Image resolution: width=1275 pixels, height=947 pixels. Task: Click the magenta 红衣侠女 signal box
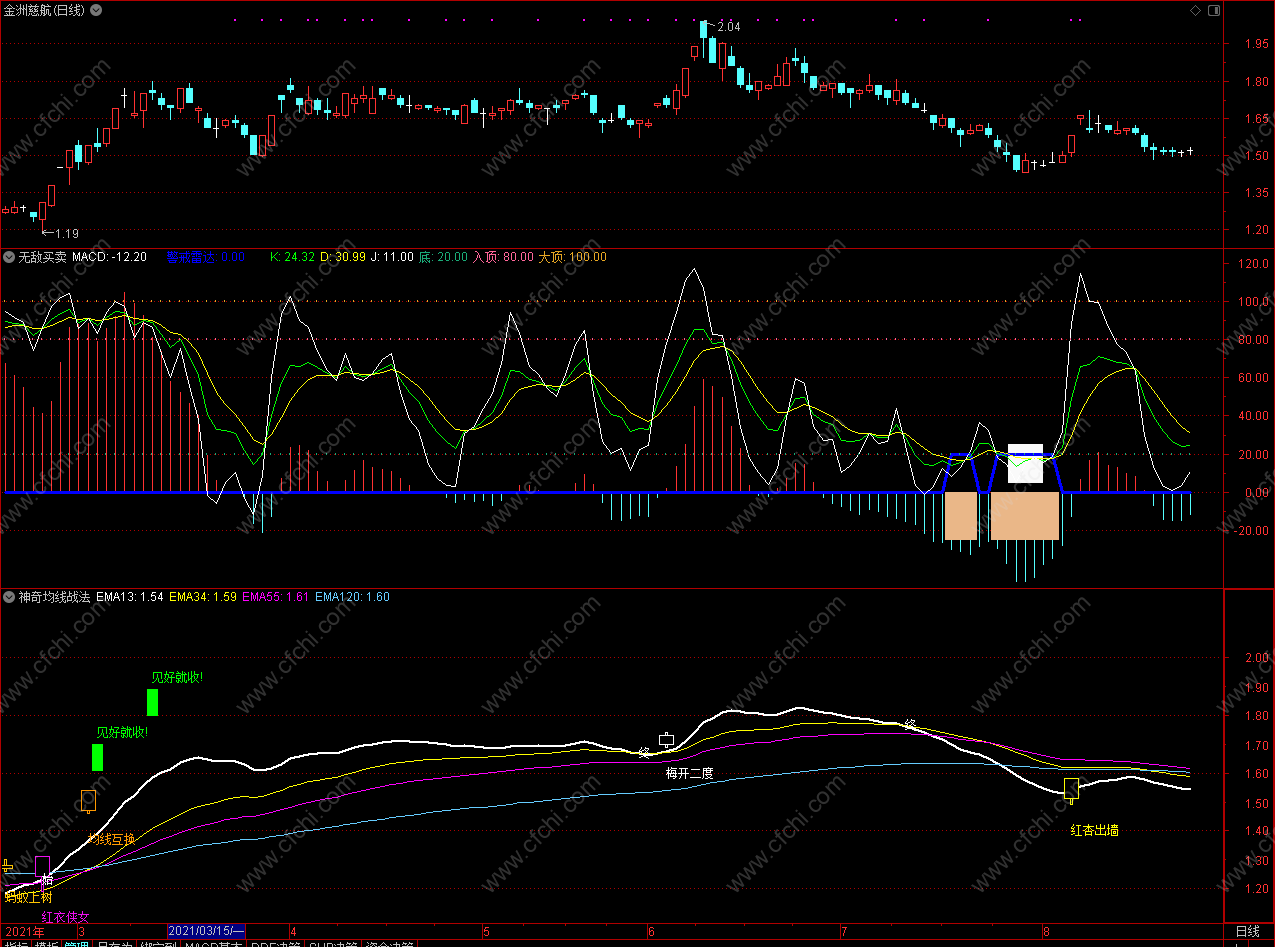pos(42,867)
